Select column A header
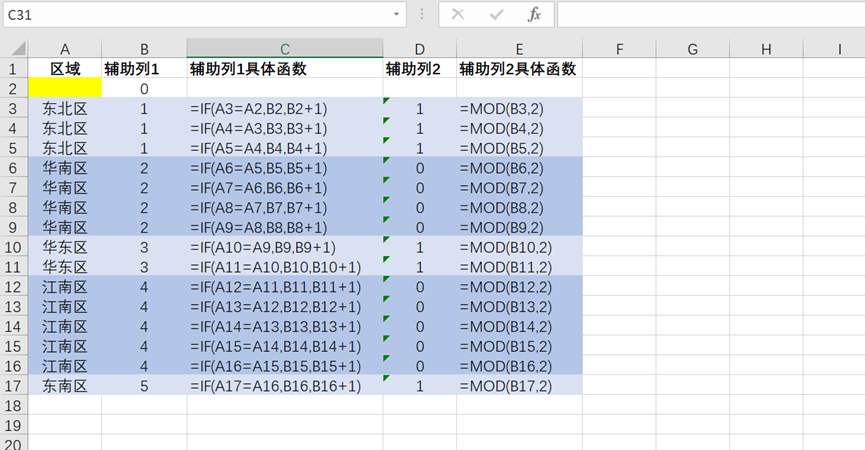The image size is (865, 450). tap(65, 49)
